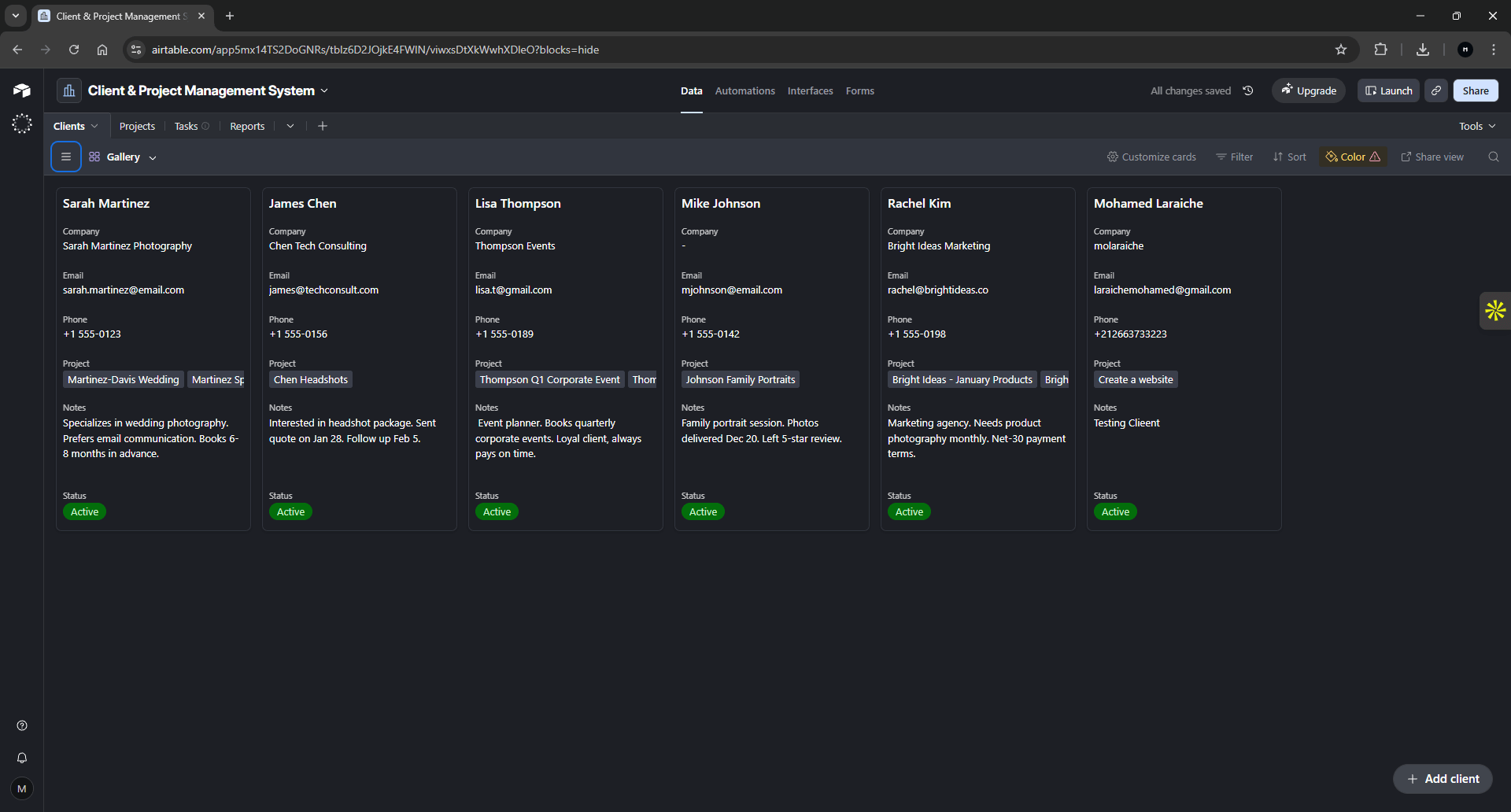Image resolution: width=1511 pixels, height=812 pixels.
Task: Create a new table with plus icon
Action: (323, 125)
